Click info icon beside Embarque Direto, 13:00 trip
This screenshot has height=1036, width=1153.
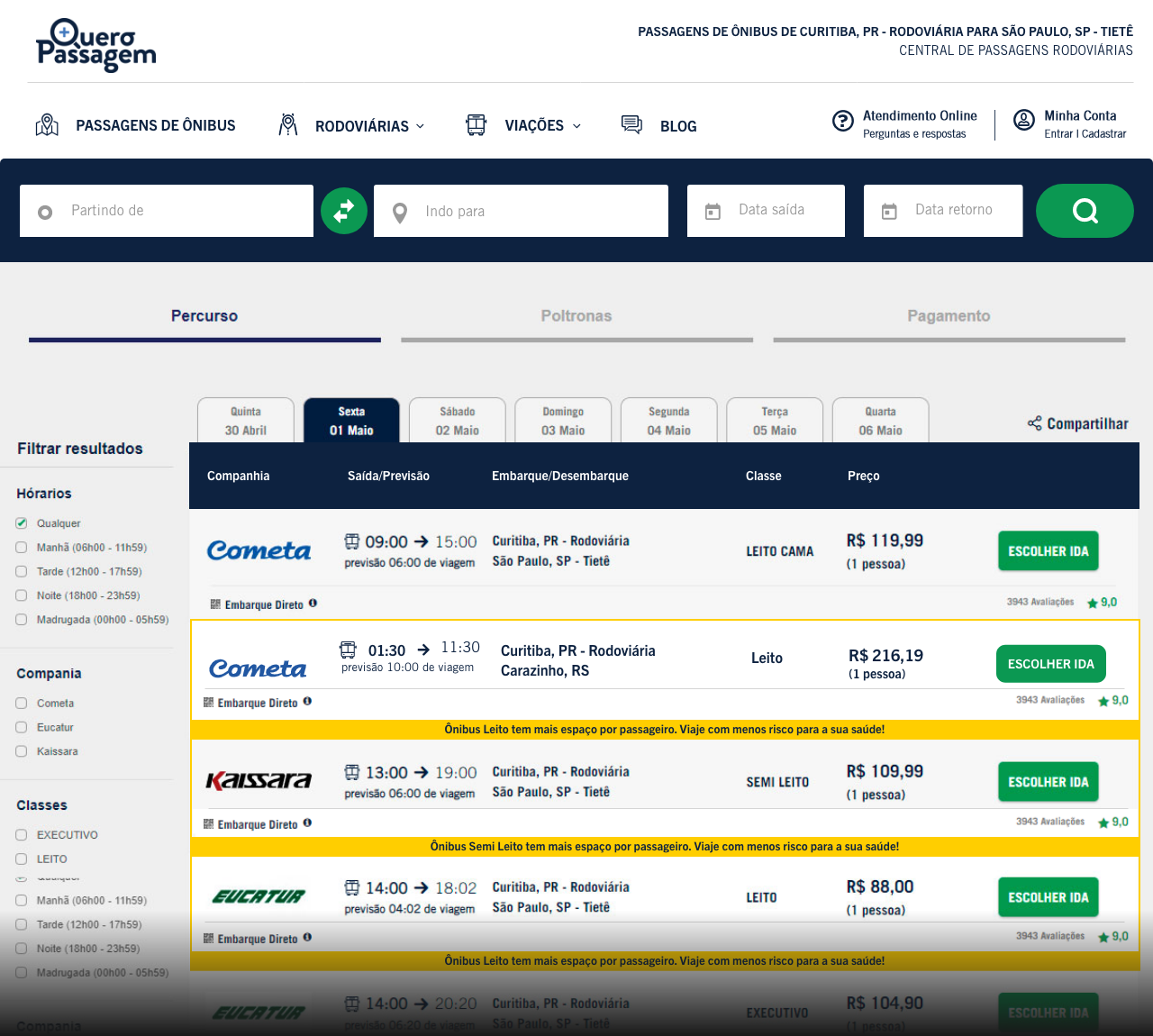click(307, 823)
